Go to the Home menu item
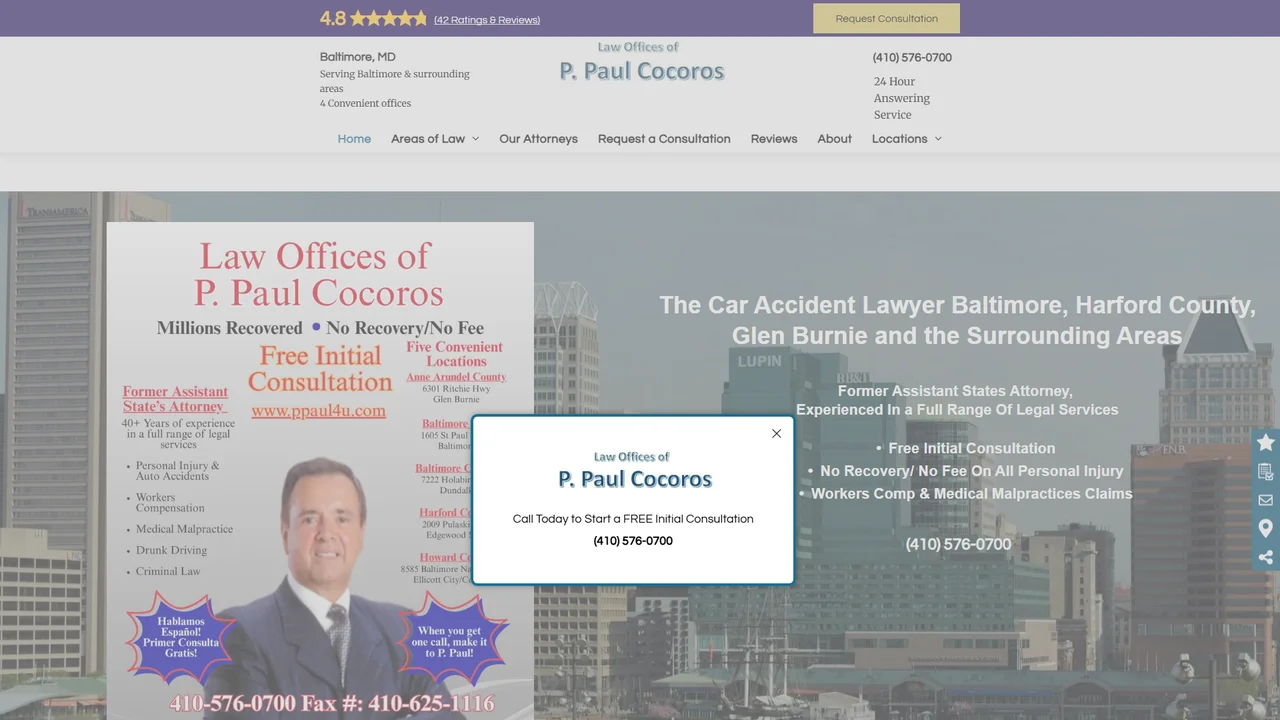 pyautogui.click(x=354, y=139)
